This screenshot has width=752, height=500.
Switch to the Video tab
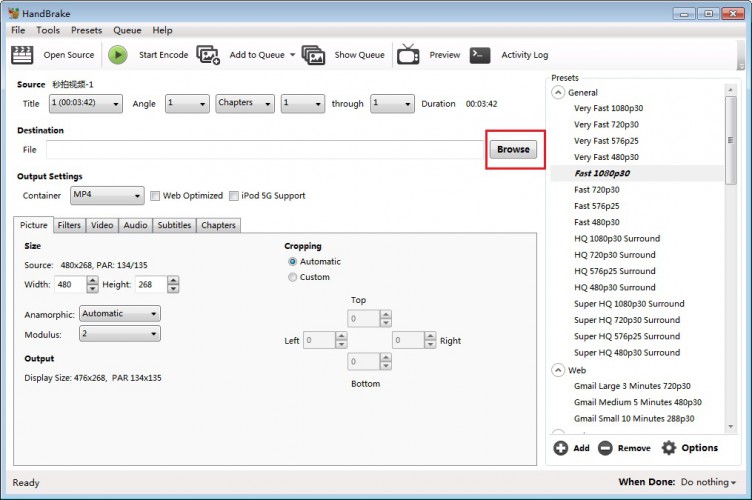(x=102, y=225)
